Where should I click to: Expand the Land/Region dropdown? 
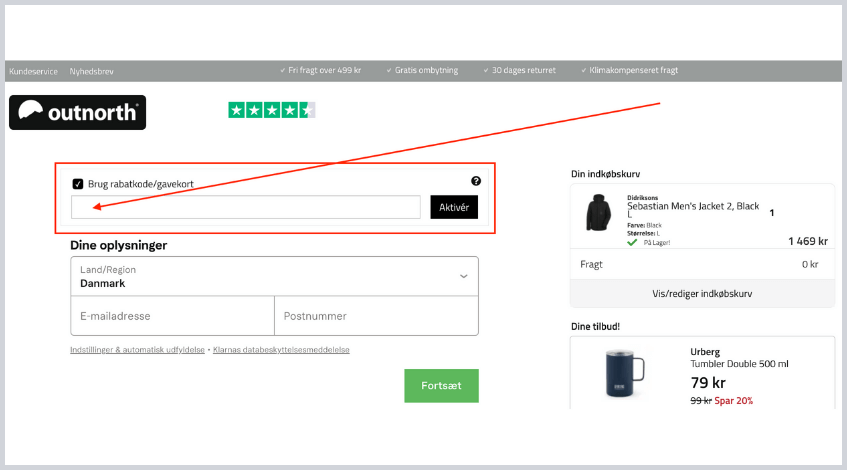tap(273, 276)
